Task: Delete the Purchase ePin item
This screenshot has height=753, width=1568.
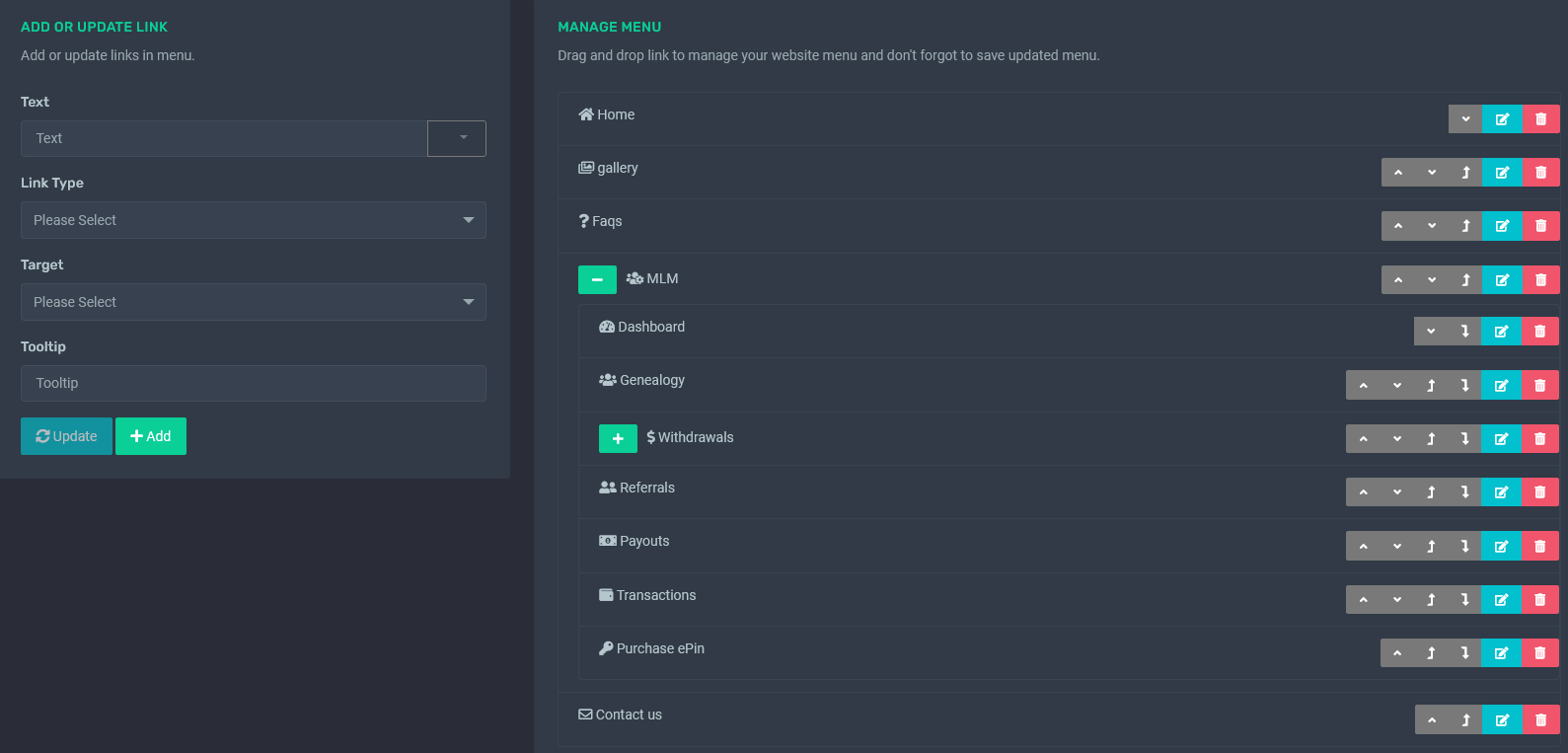Action: (x=1539, y=653)
